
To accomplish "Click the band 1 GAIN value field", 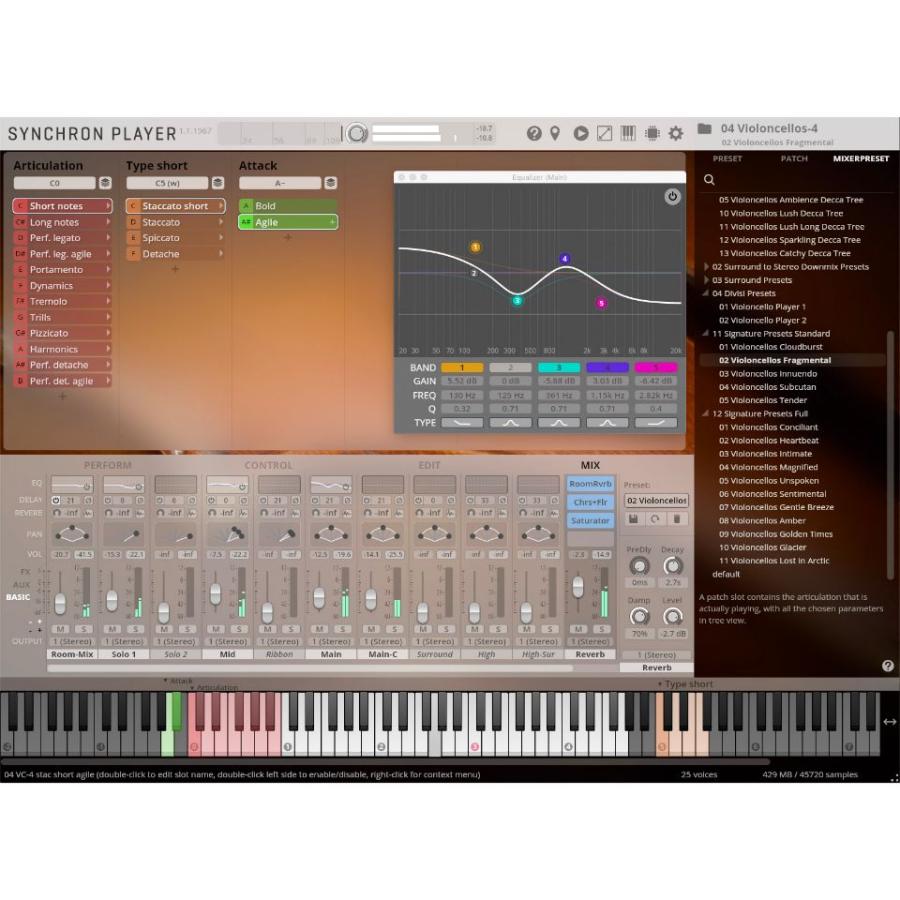I will pyautogui.click(x=461, y=381).
